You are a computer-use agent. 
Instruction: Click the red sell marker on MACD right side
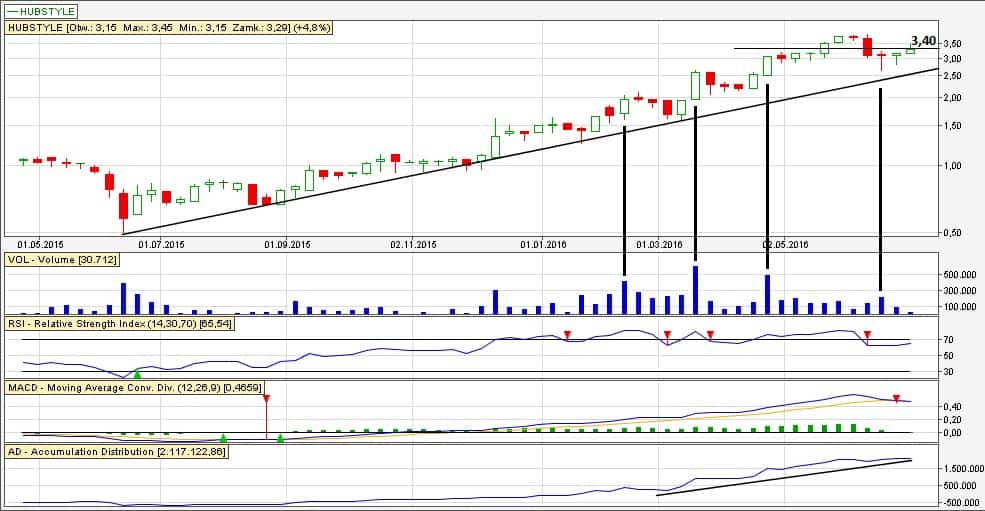coord(896,398)
